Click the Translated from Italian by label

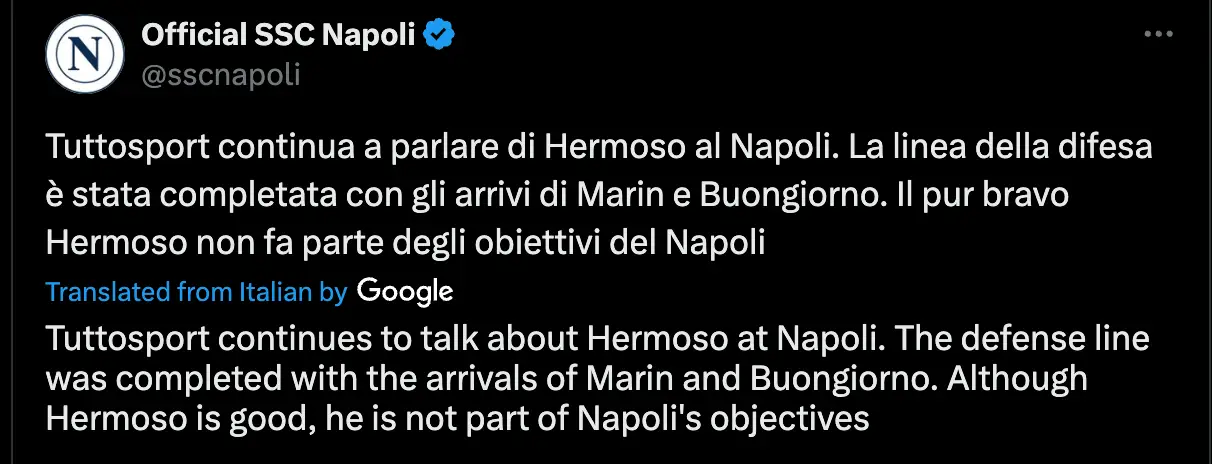click(x=197, y=292)
